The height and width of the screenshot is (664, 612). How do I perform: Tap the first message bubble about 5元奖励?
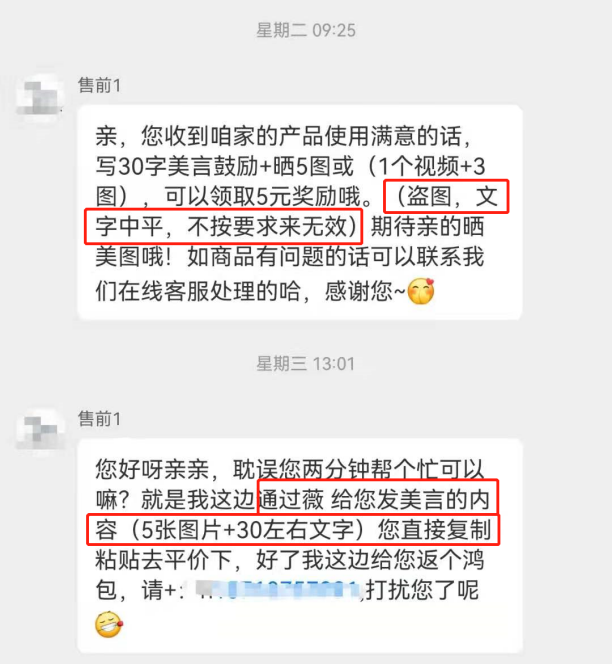tap(300, 212)
